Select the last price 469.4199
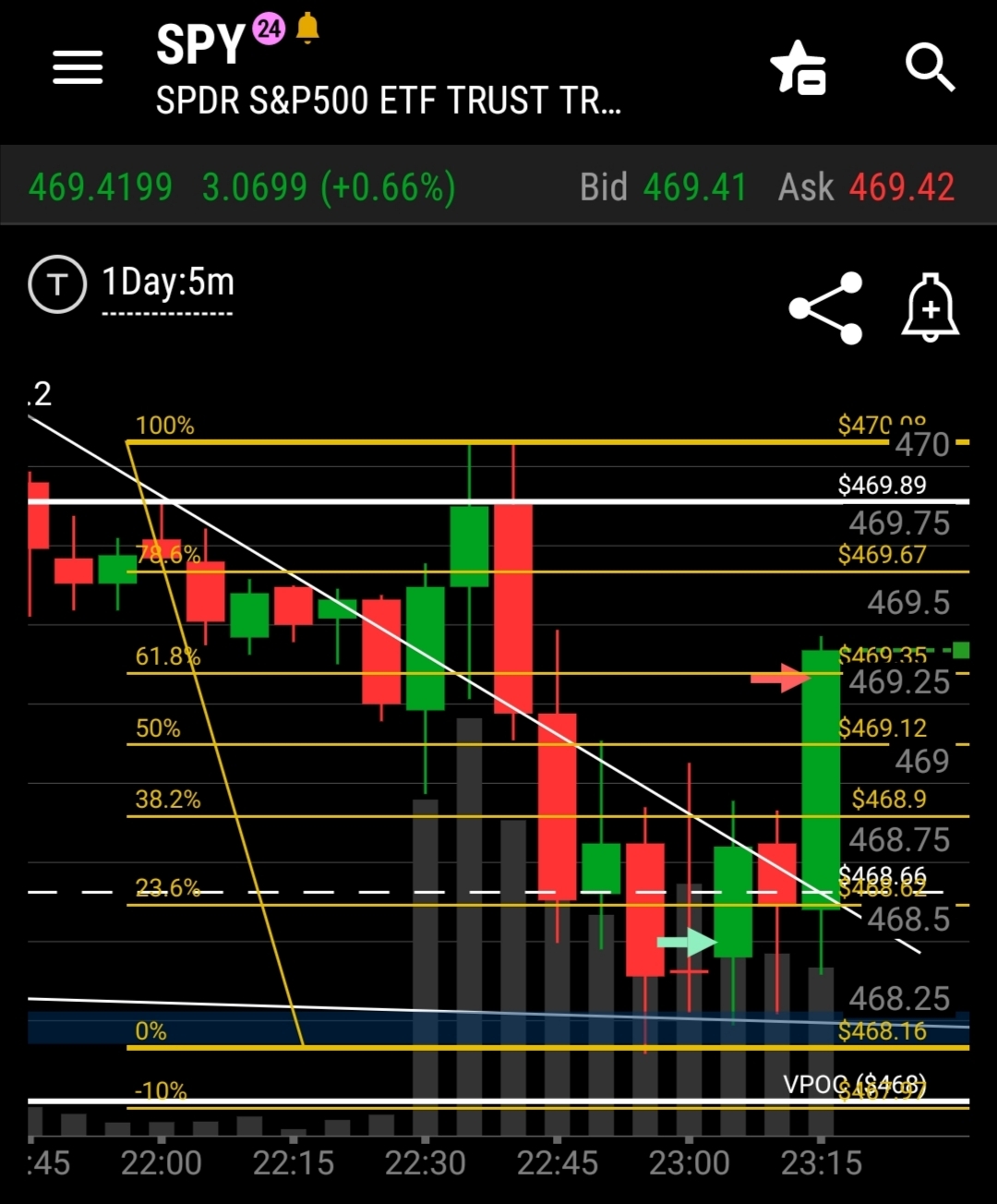Screen dimensions: 997x1204 [101, 187]
